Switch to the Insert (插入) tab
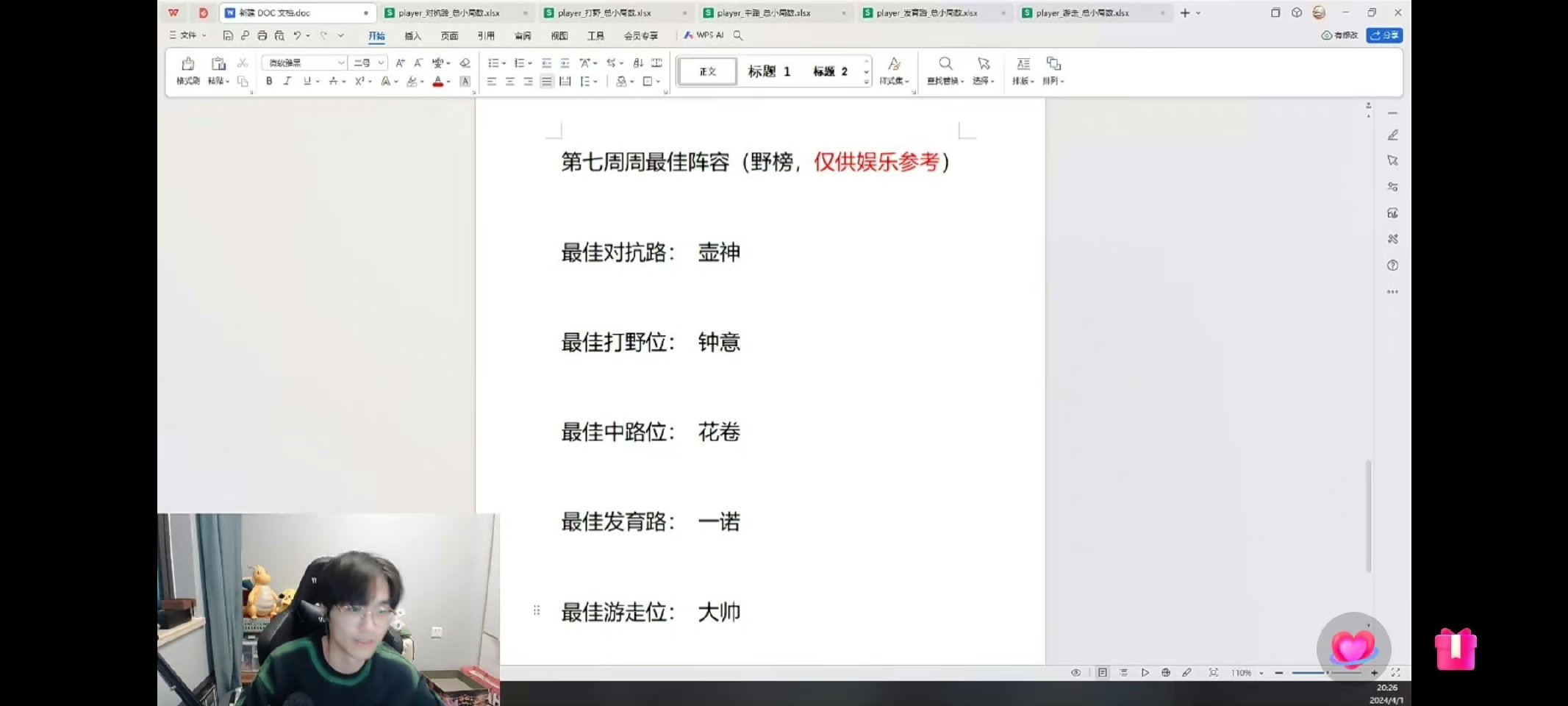 click(413, 35)
